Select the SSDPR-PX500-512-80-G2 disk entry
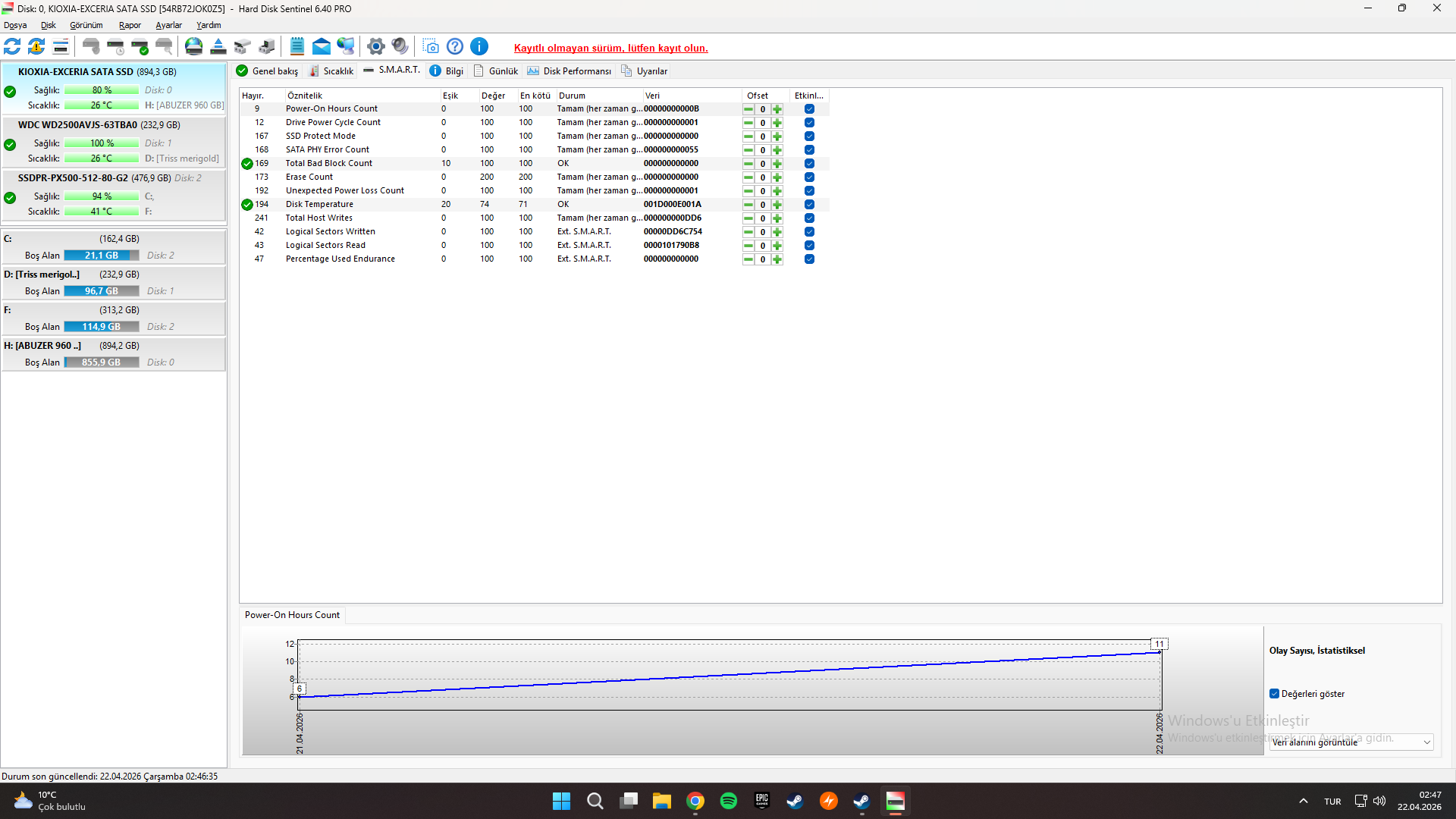Viewport: 1456px width, 819px height. pos(114,195)
